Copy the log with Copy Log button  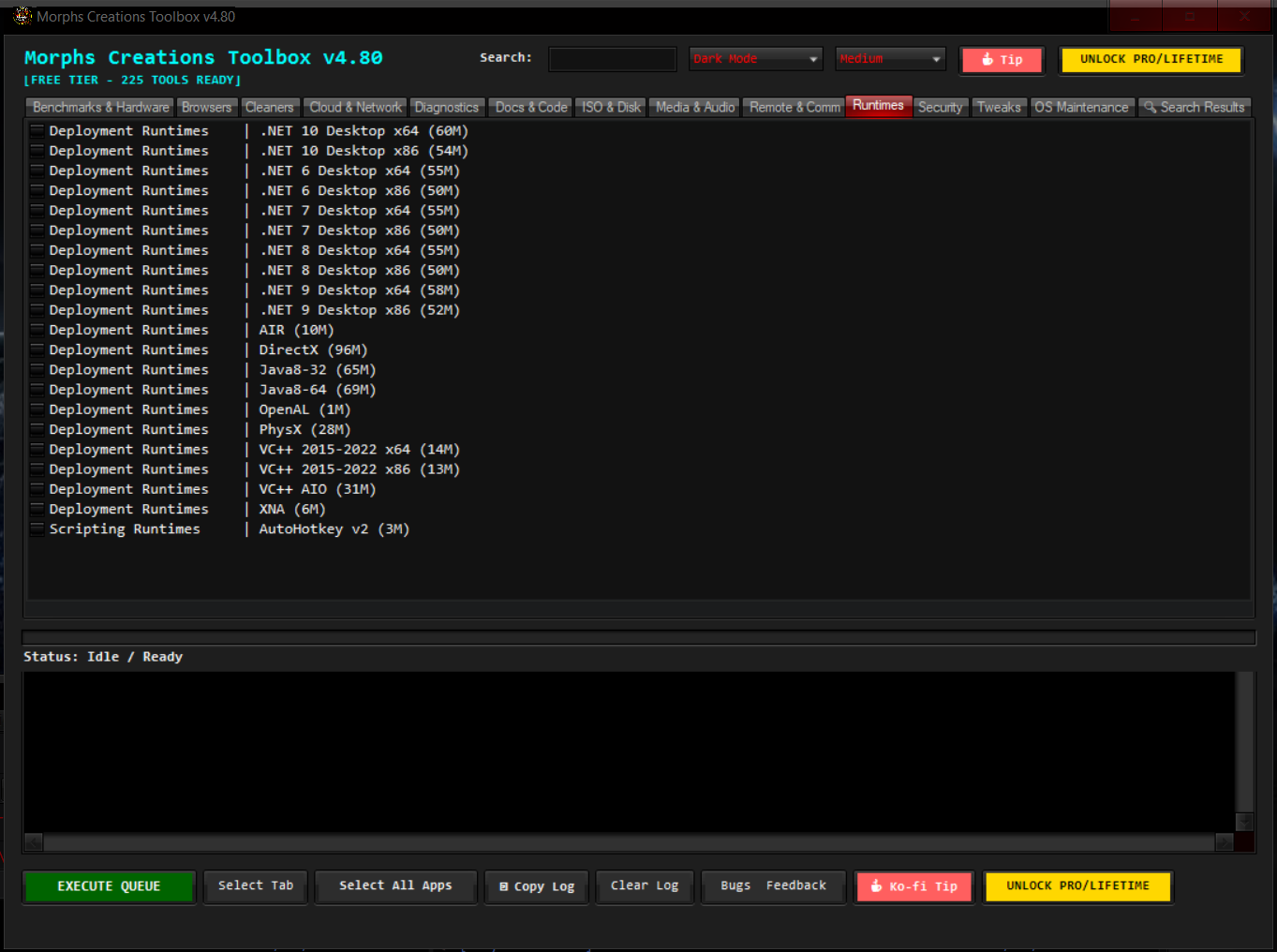click(x=537, y=886)
